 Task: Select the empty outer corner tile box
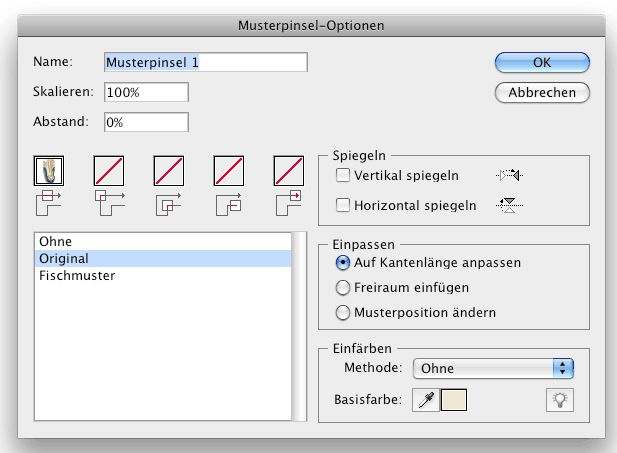click(x=109, y=170)
